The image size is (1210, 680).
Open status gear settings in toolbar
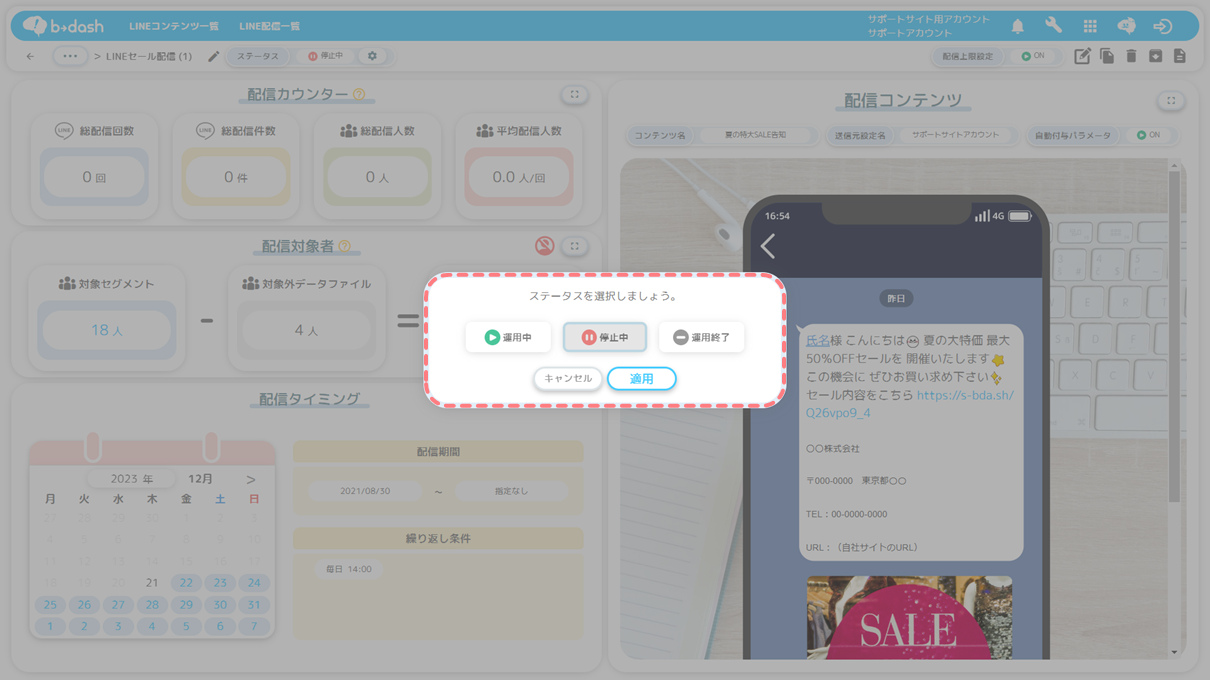(x=372, y=56)
